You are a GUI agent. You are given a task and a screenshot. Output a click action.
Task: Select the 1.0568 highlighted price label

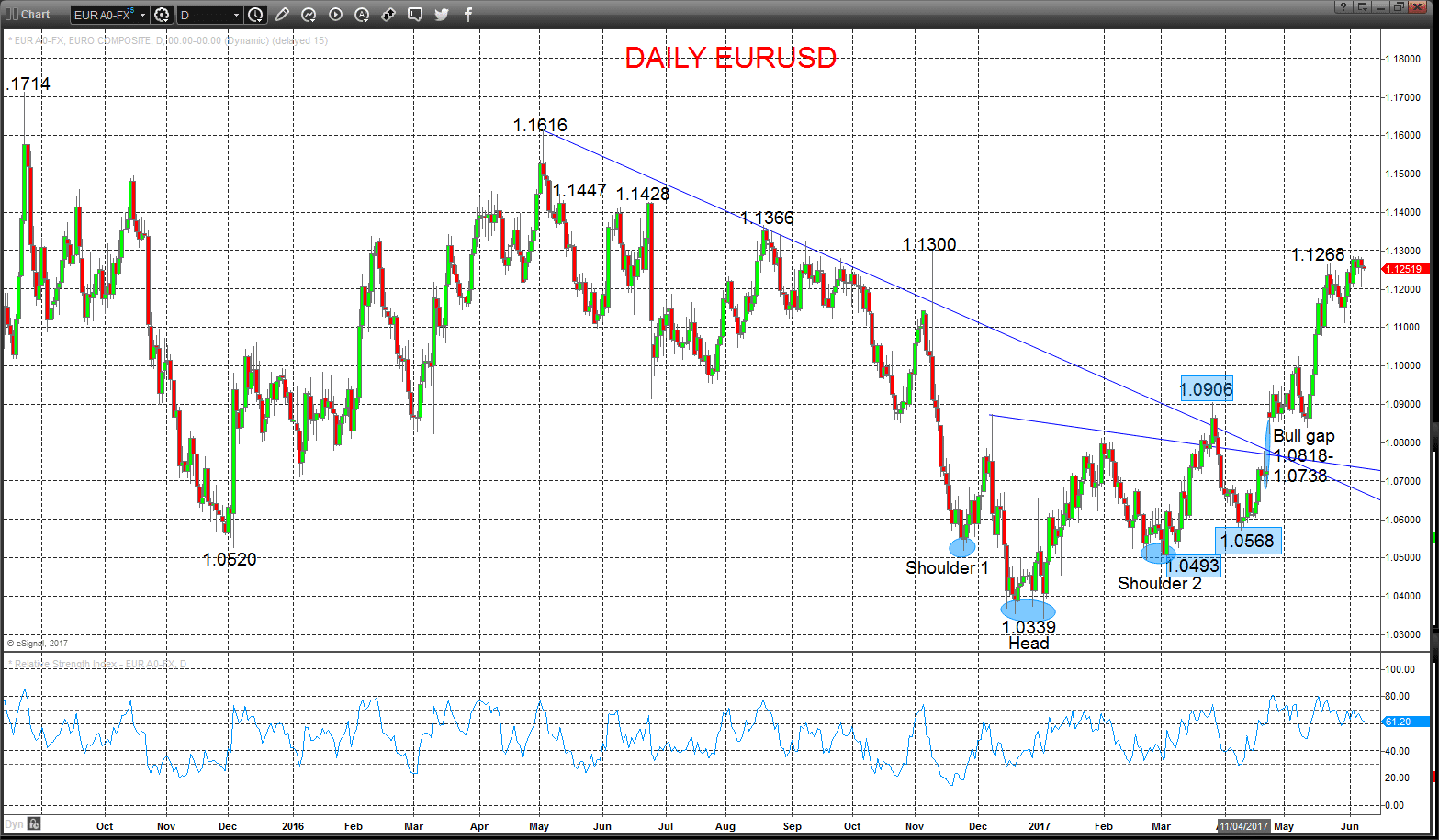pyautogui.click(x=1248, y=541)
